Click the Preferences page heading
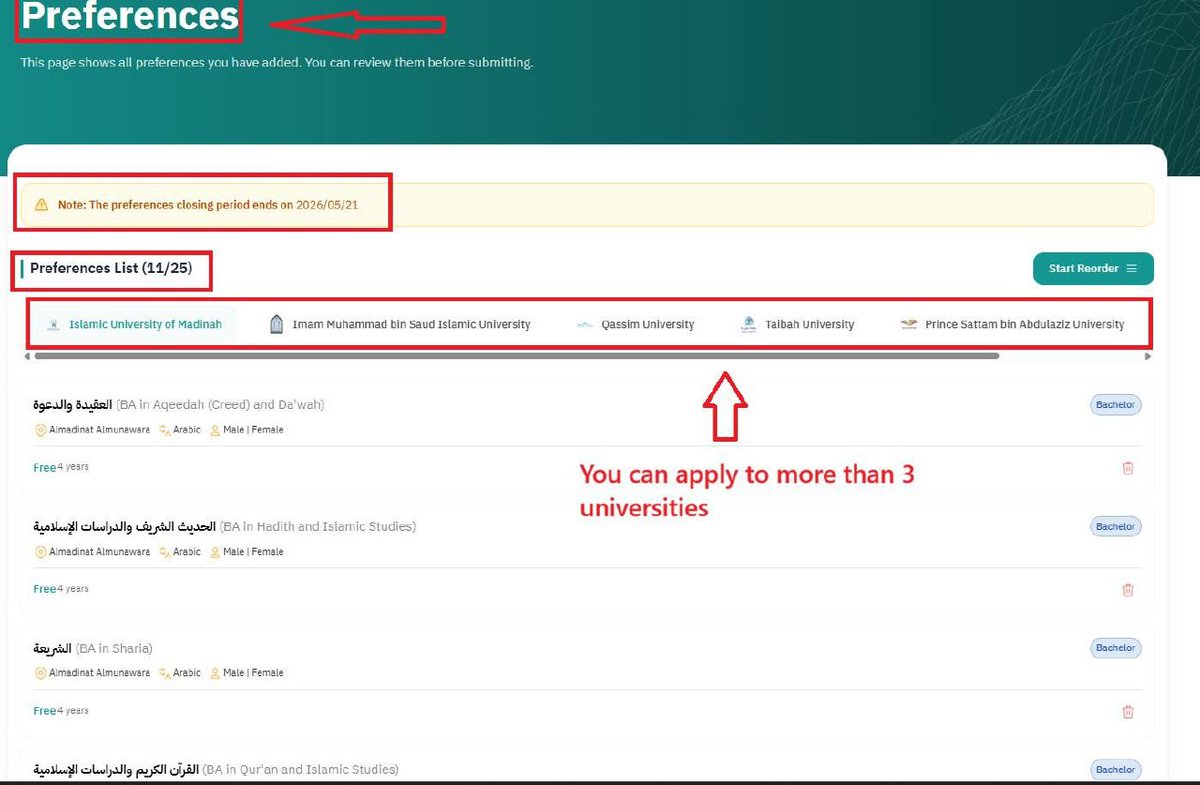This screenshot has height=785, width=1200. (x=130, y=16)
